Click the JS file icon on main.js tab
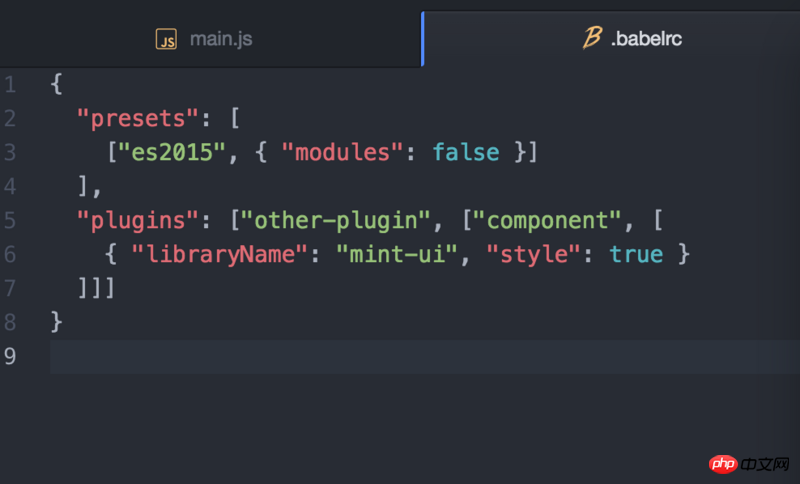The width and height of the screenshot is (800, 484). [166, 39]
